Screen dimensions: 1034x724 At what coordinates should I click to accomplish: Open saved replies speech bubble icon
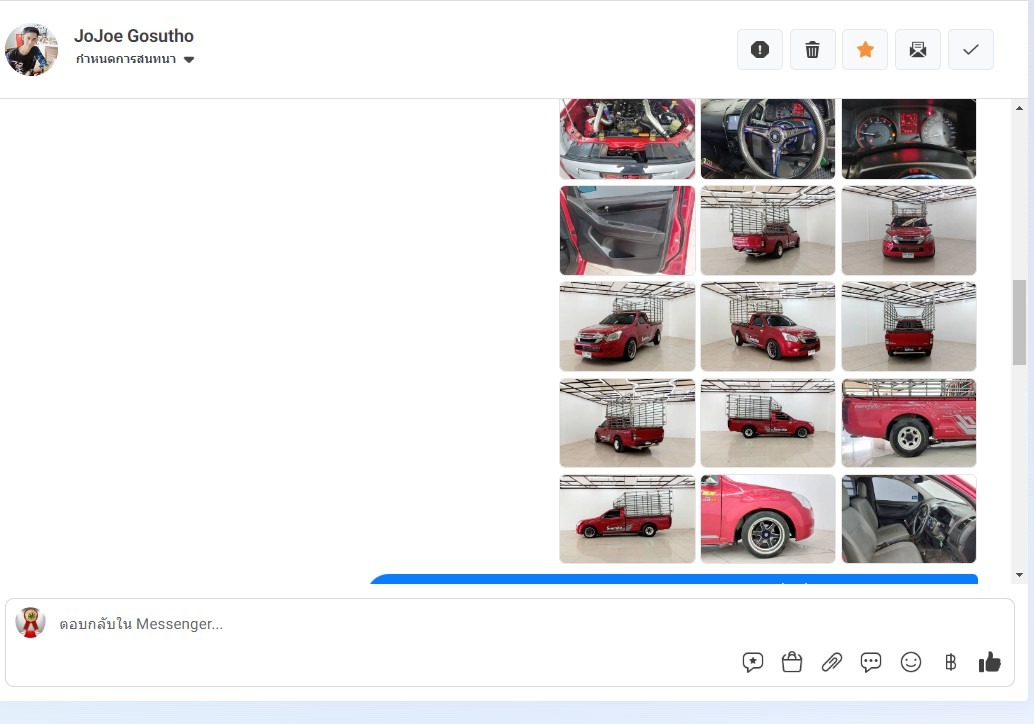(x=871, y=662)
